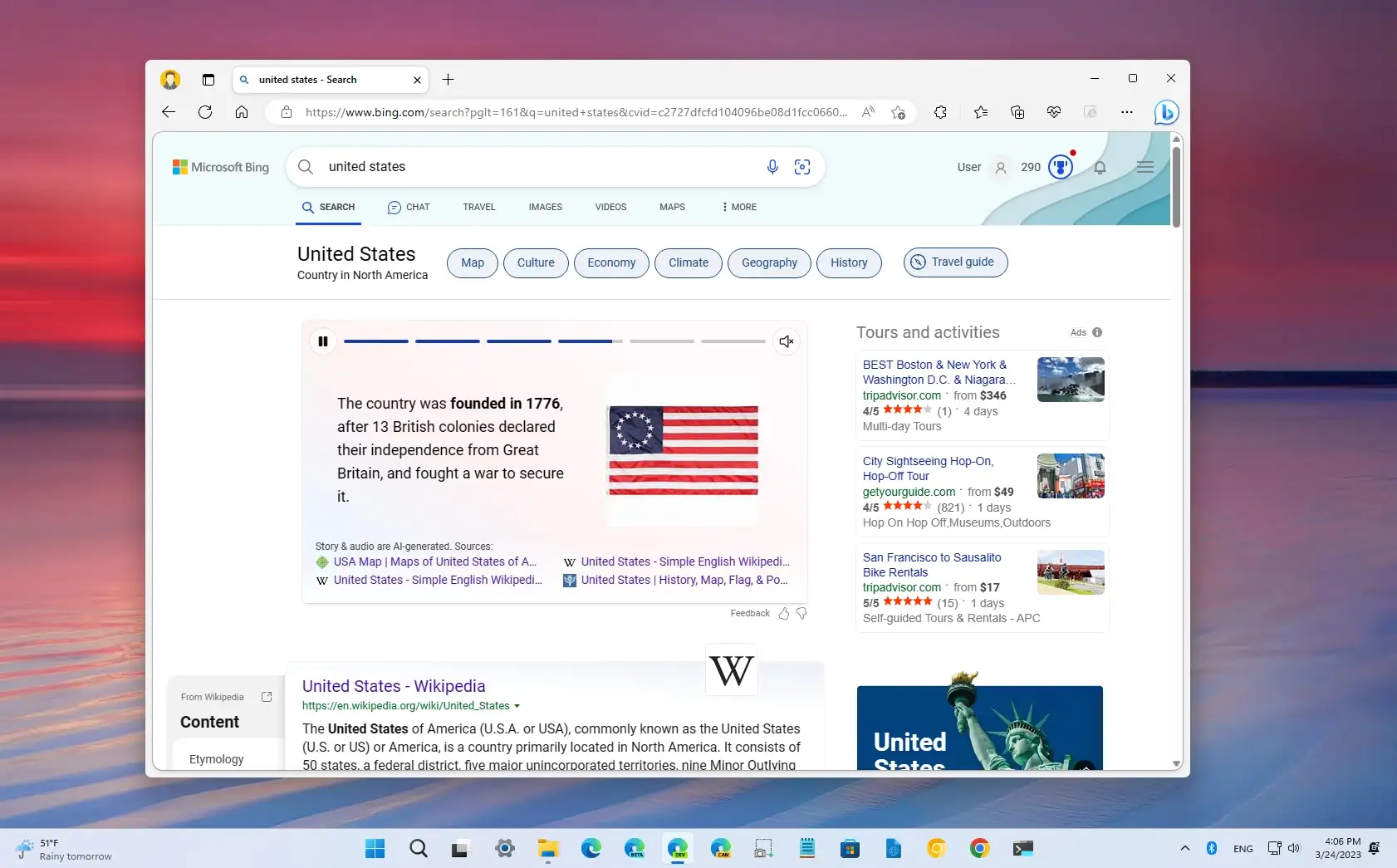Go back to the previous page
This screenshot has width=1397, height=868.
pos(169,112)
